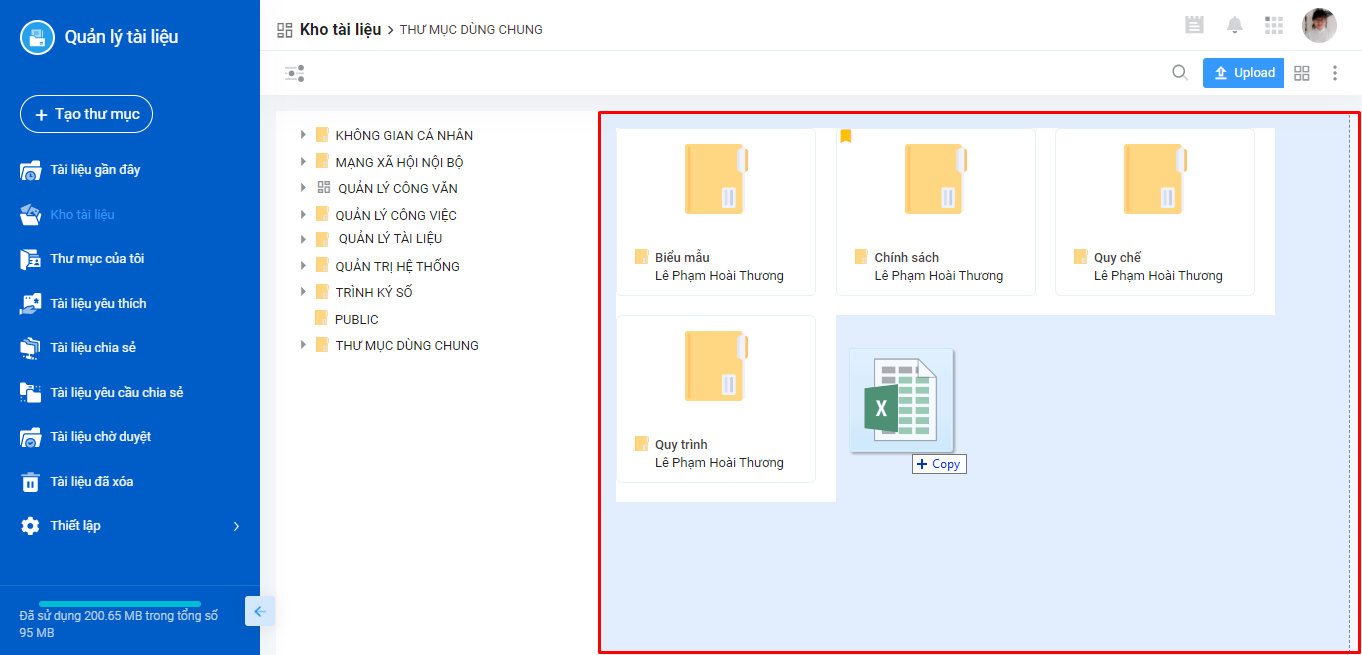Click the grid icon beside Kho tài liệu
The width and height of the screenshot is (1362, 655).
pos(285,30)
